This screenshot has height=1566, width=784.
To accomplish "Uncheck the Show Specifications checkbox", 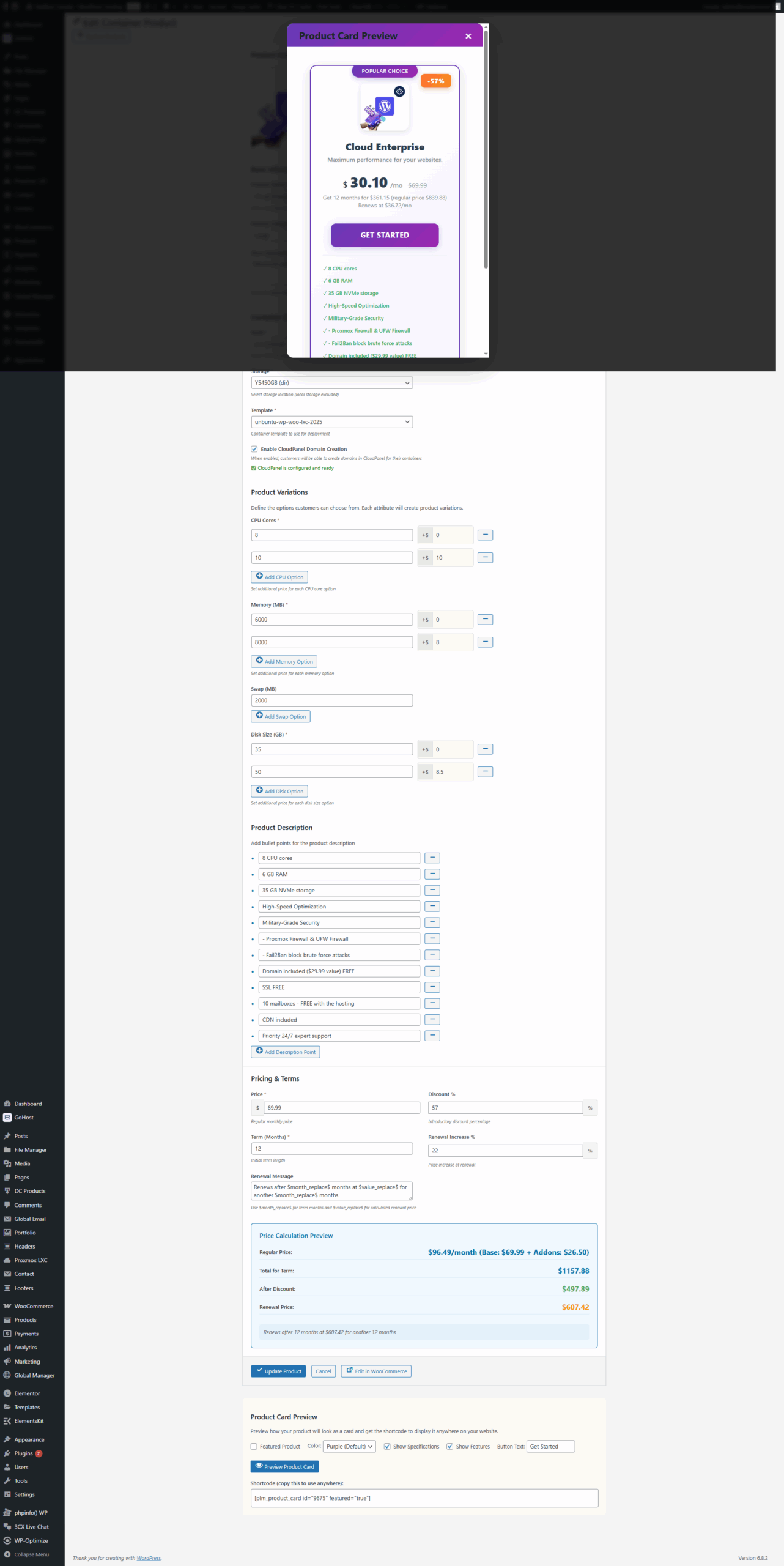I will [x=387, y=1446].
